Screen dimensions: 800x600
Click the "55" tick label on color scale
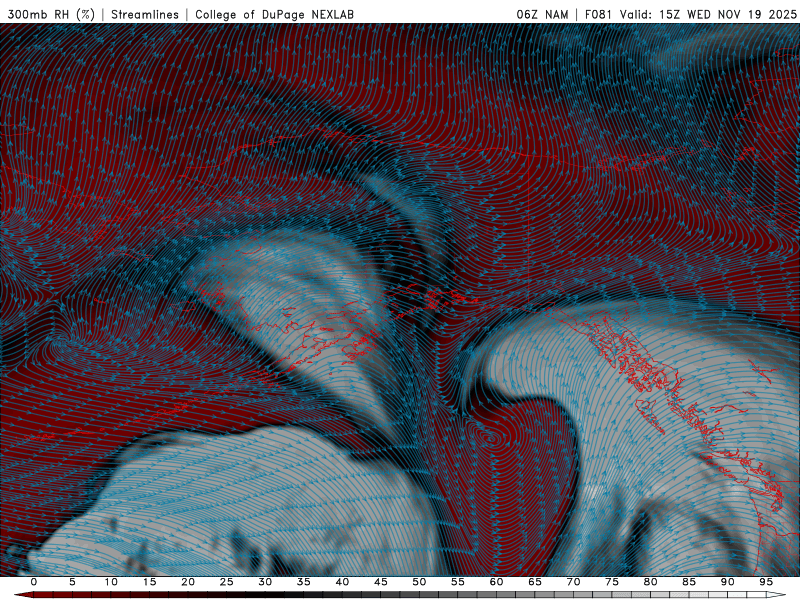(458, 582)
